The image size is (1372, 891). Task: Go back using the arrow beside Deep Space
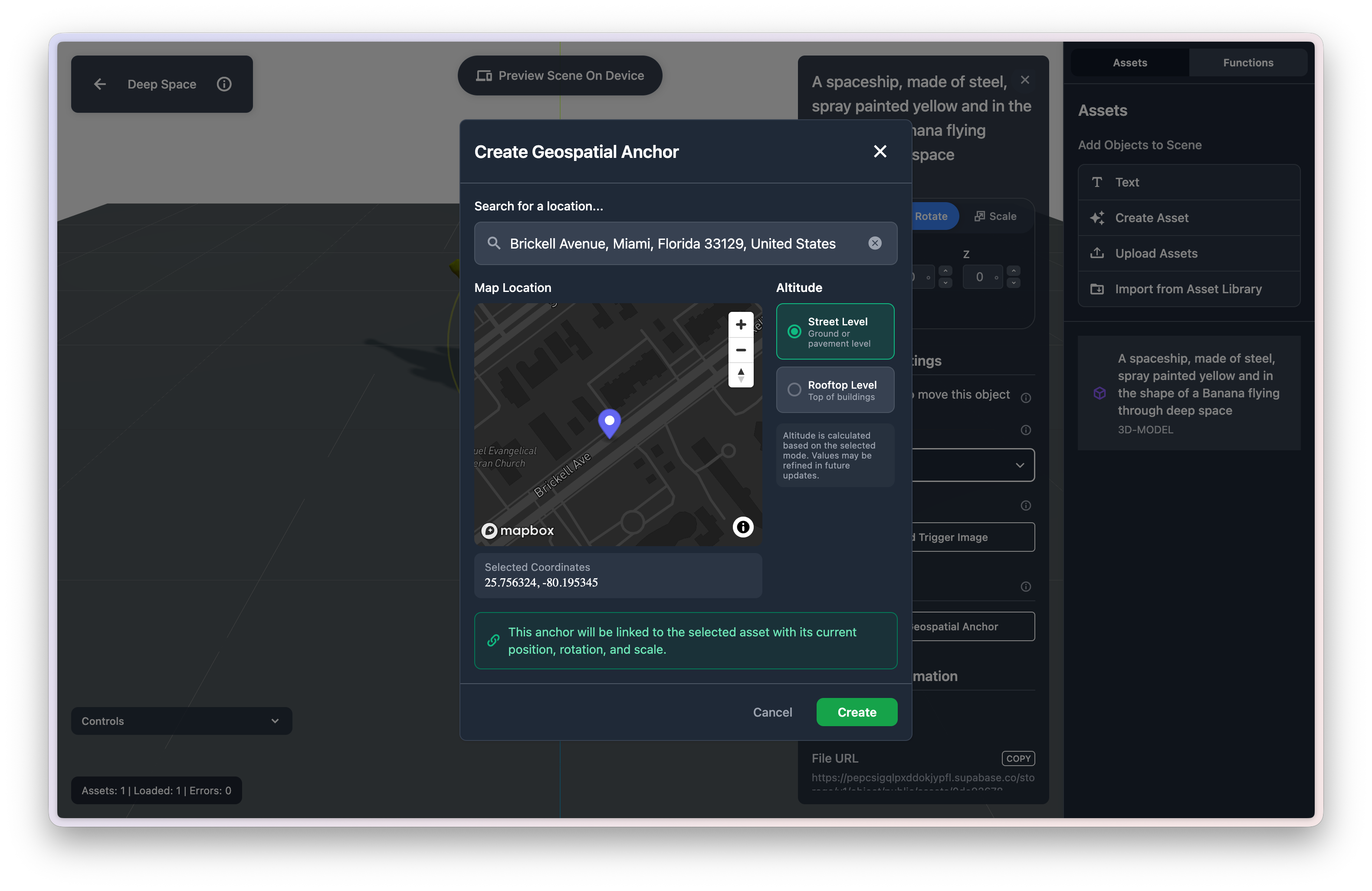pos(100,84)
